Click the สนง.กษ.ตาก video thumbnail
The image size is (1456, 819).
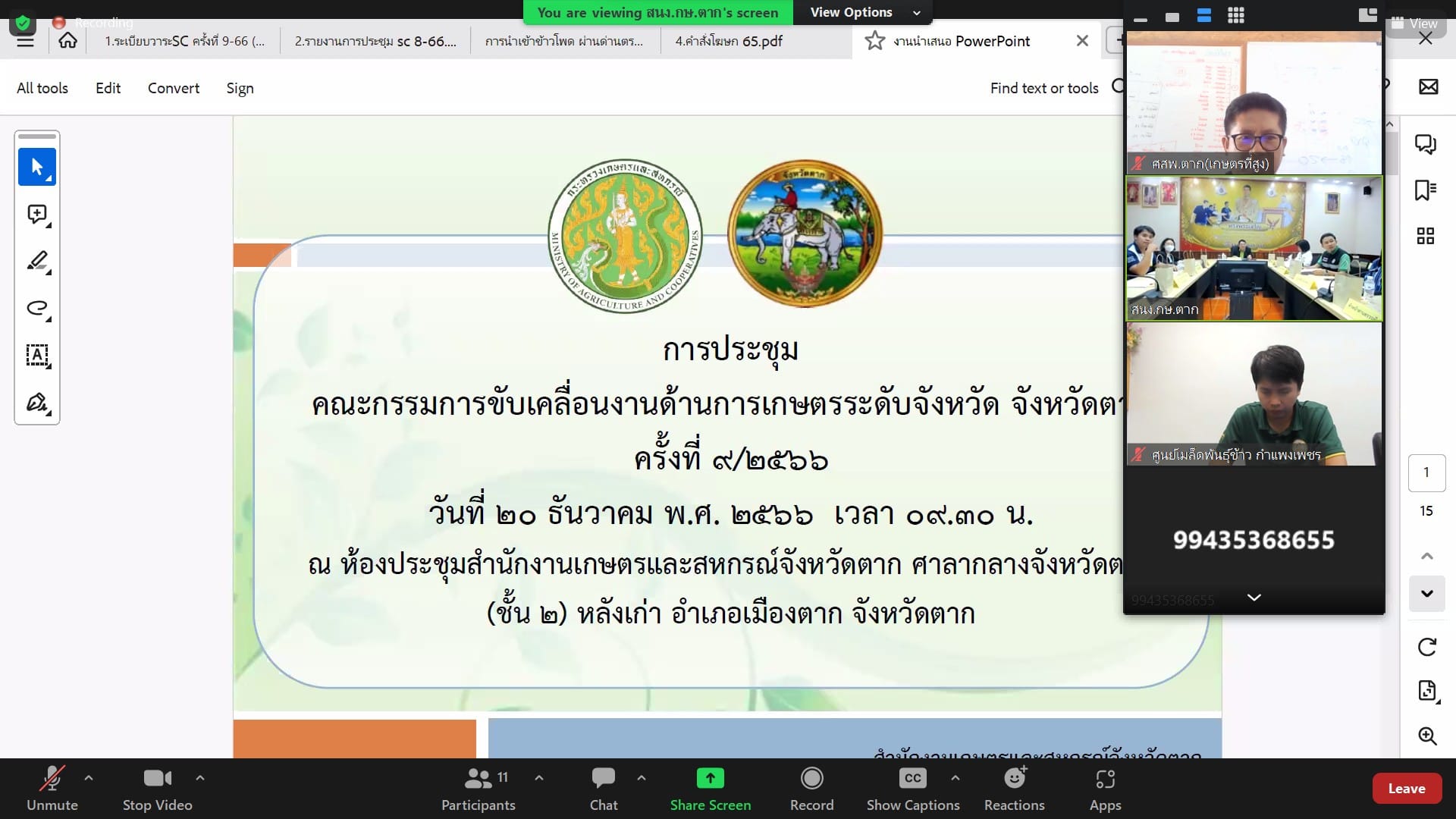pos(1254,248)
